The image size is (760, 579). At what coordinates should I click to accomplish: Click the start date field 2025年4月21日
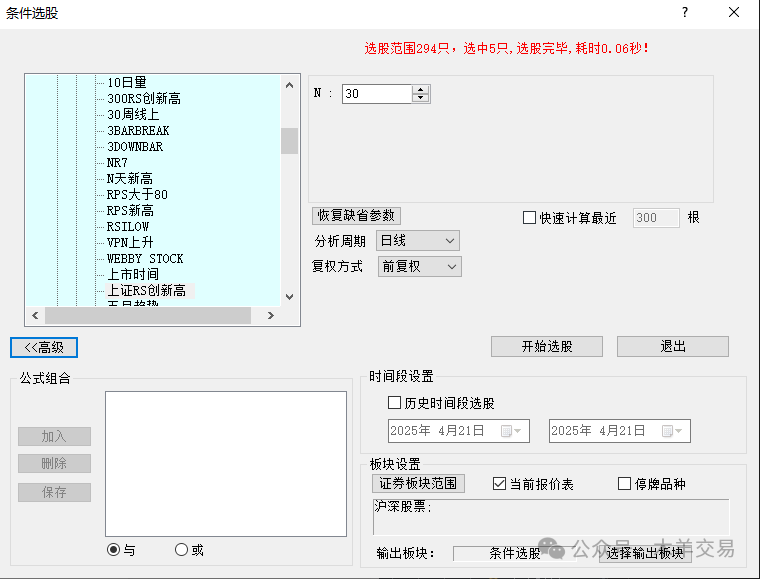[459, 431]
